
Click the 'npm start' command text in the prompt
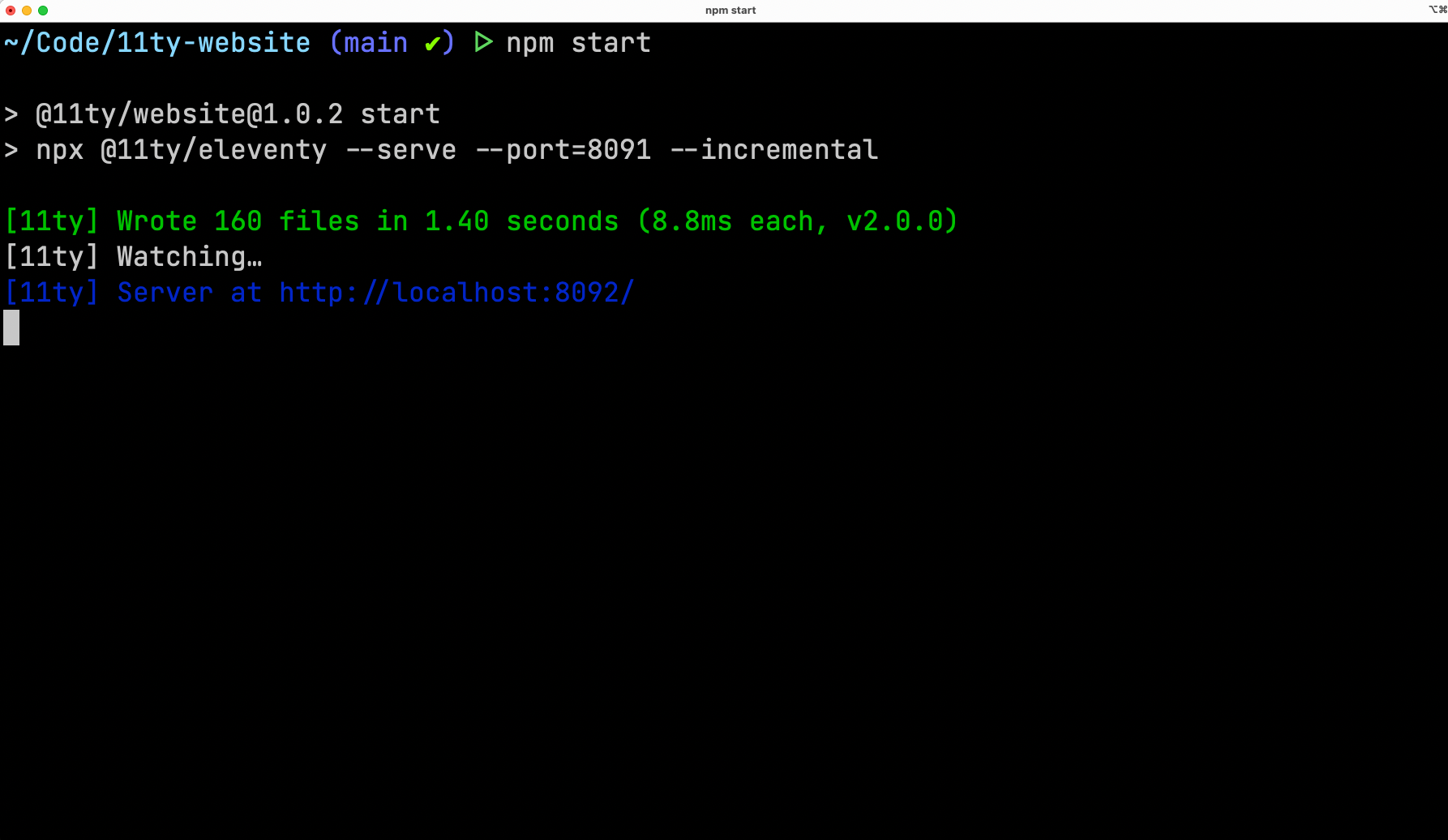tap(579, 43)
